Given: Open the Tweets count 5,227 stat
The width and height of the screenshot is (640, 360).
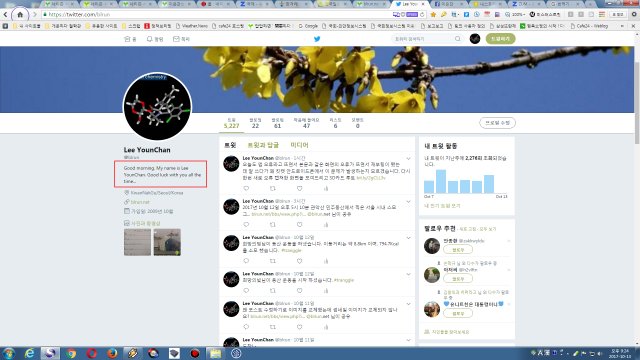Looking at the screenshot, I should (x=231, y=123).
